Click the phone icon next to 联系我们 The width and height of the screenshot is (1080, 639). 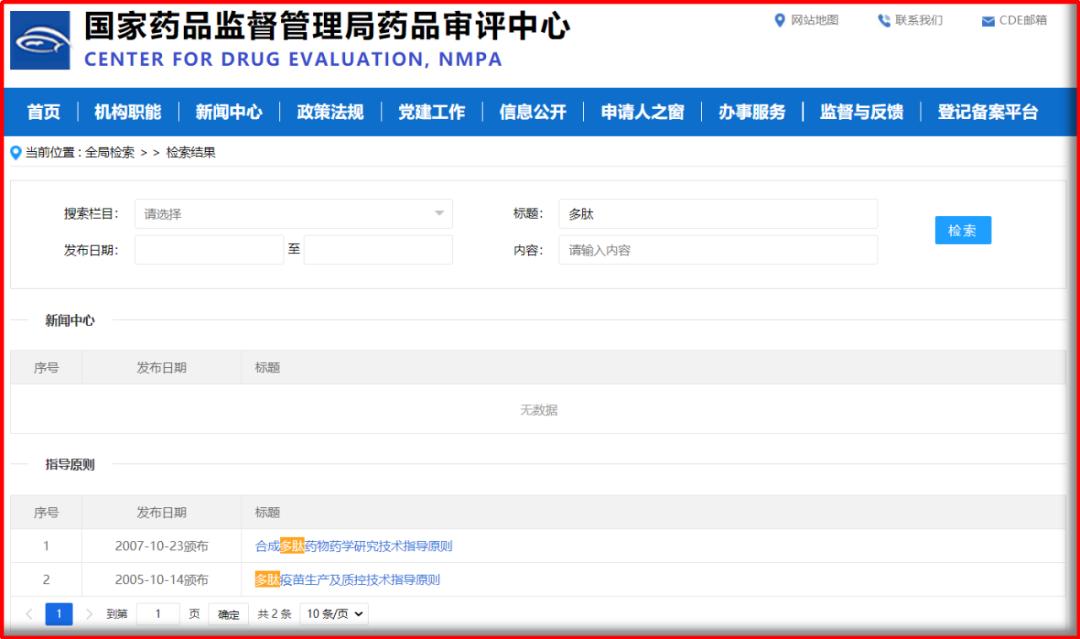pos(884,20)
